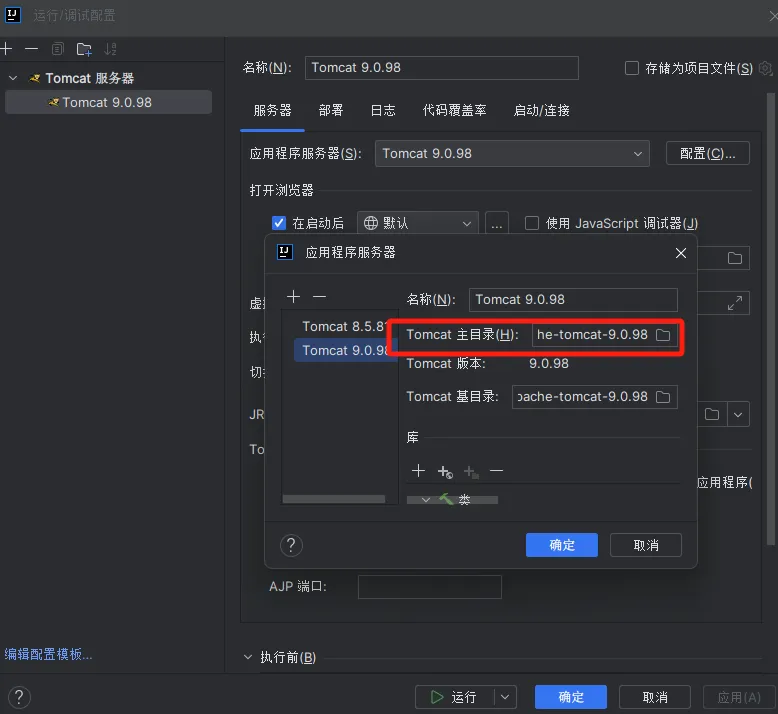Add a library with plus icon under 库
The width and height of the screenshot is (778, 714).
coord(418,471)
